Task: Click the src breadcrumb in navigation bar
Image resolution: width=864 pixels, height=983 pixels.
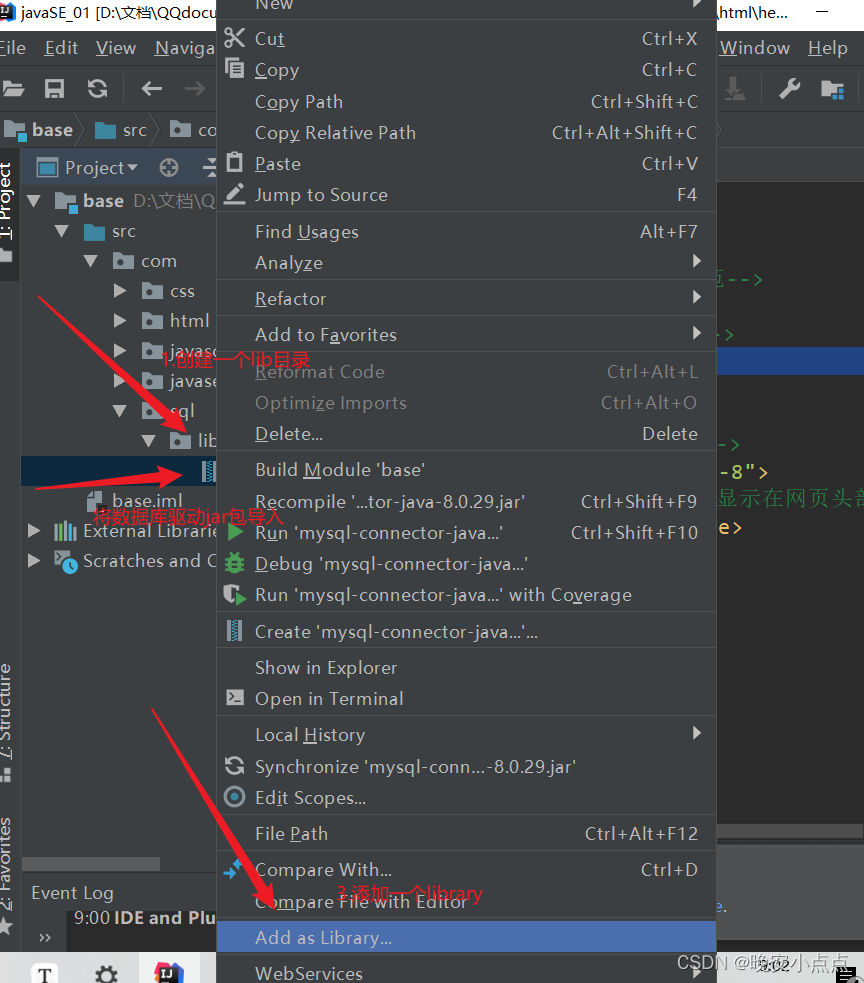Action: 120,130
